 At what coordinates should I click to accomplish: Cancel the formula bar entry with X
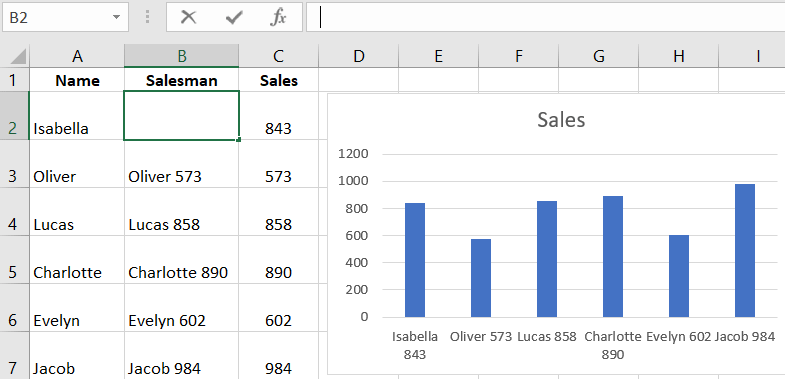[189, 18]
